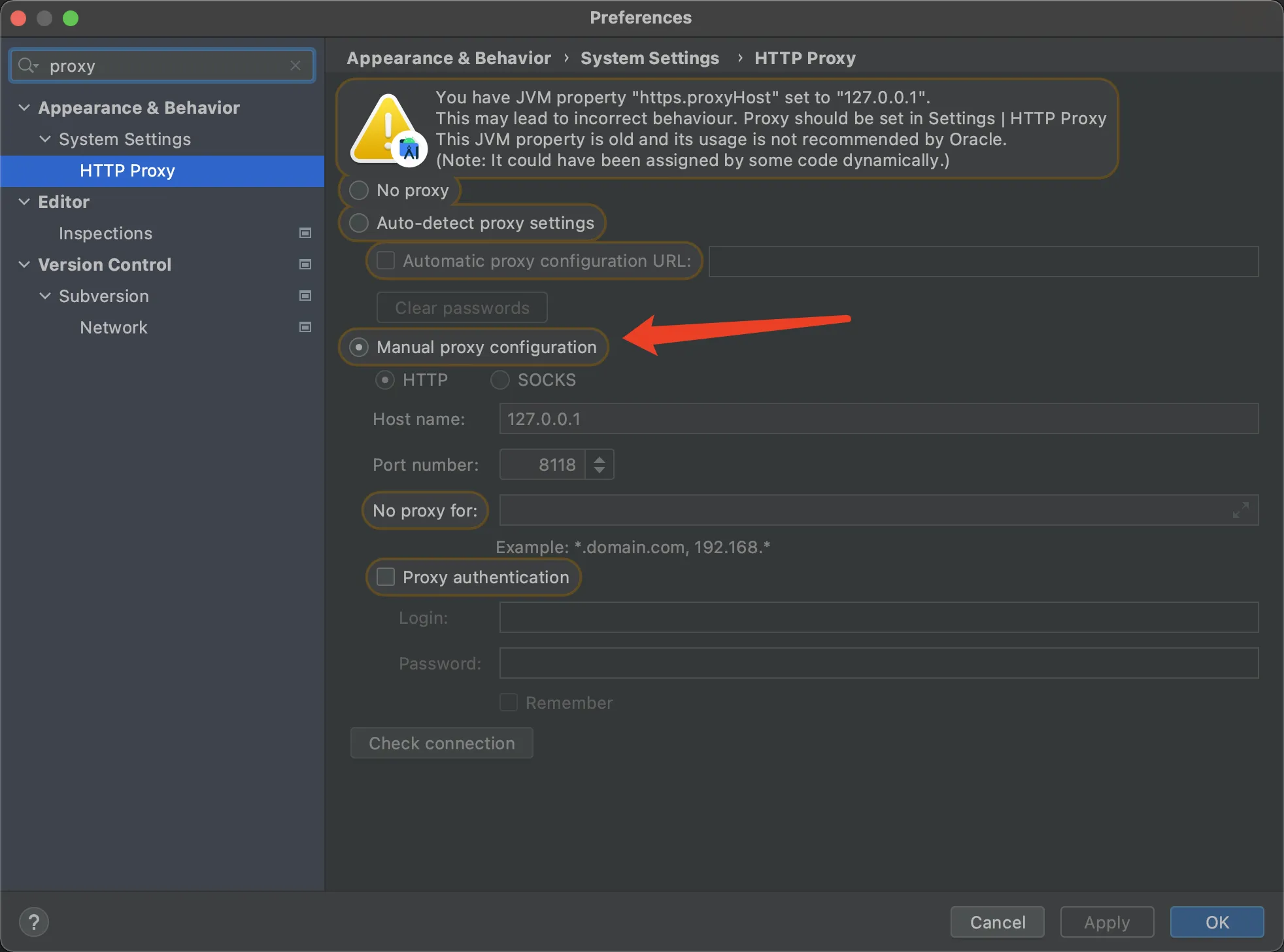The width and height of the screenshot is (1284, 952).
Task: Click the OK button
Action: point(1217,922)
